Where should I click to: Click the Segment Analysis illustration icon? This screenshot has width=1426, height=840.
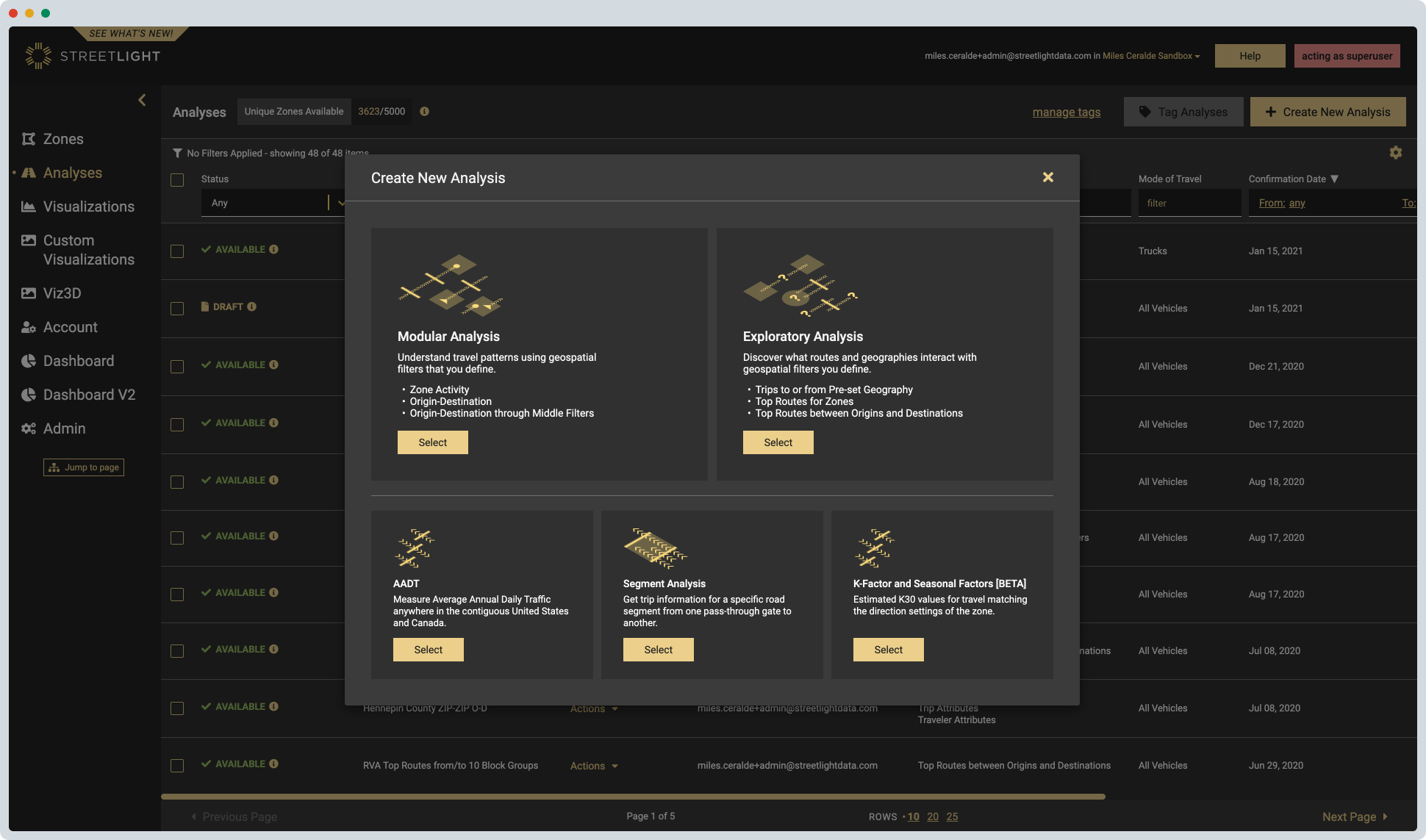pyautogui.click(x=655, y=548)
